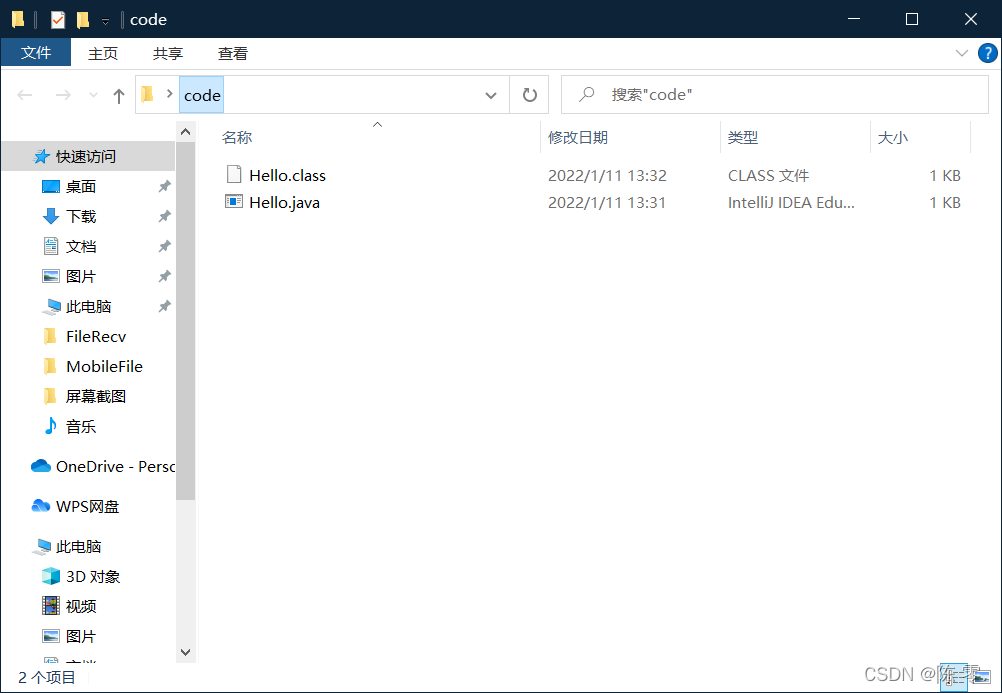Viewport: 1002px width, 693px height.
Task: Click the 视频 film strip icon
Action: pos(50,605)
